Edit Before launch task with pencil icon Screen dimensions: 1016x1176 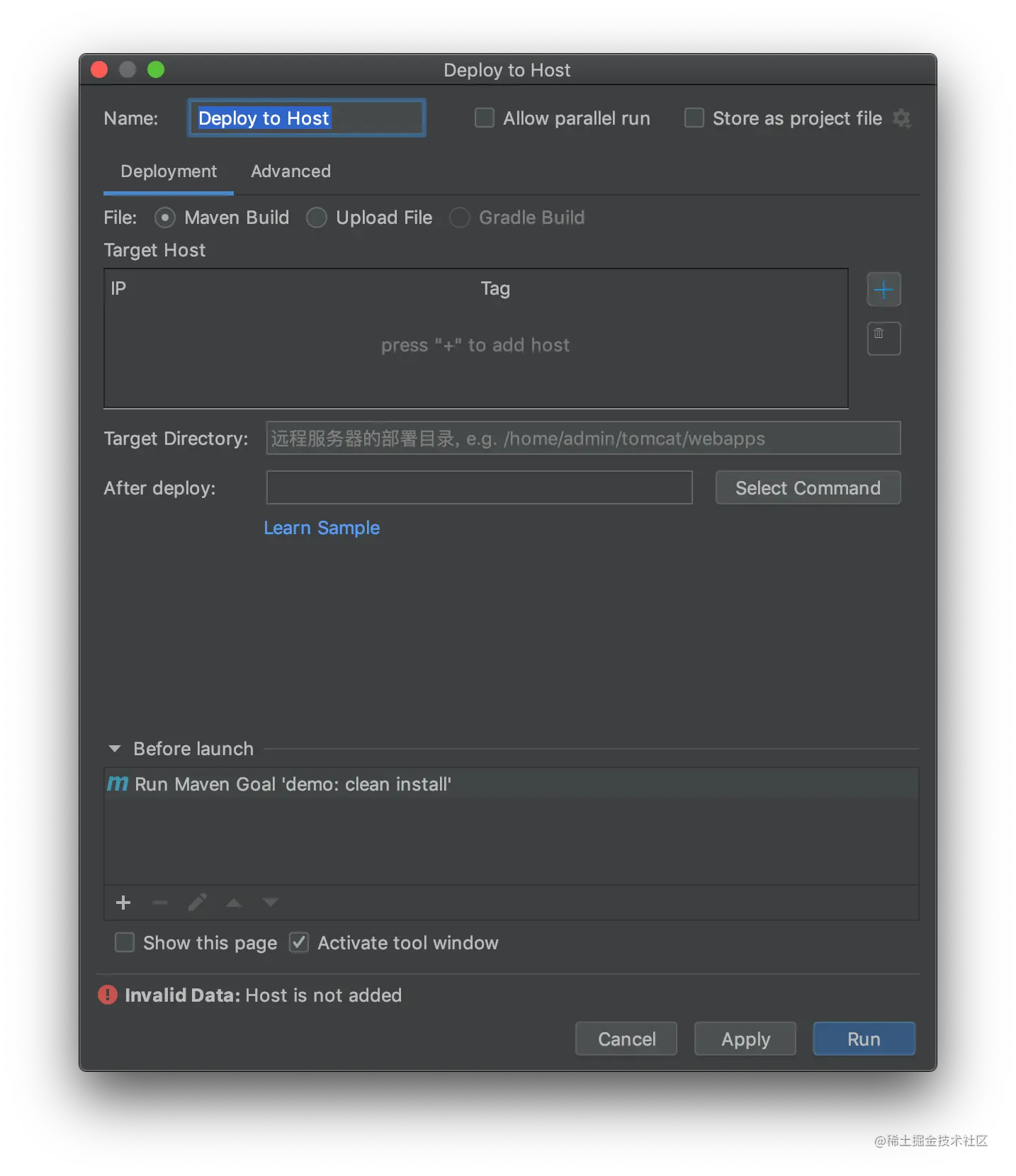click(x=197, y=903)
